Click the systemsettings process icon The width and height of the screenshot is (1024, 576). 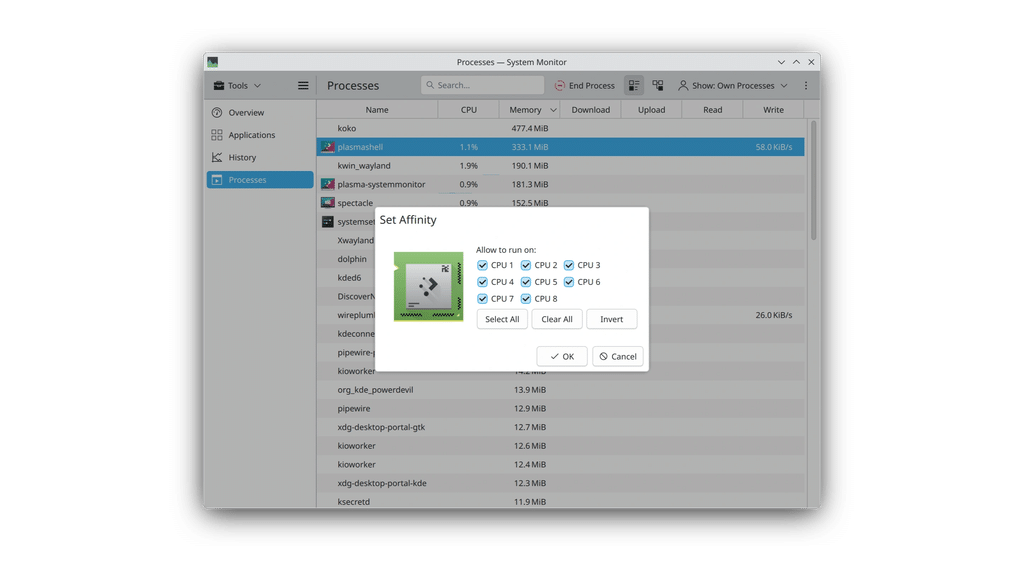tap(328, 221)
